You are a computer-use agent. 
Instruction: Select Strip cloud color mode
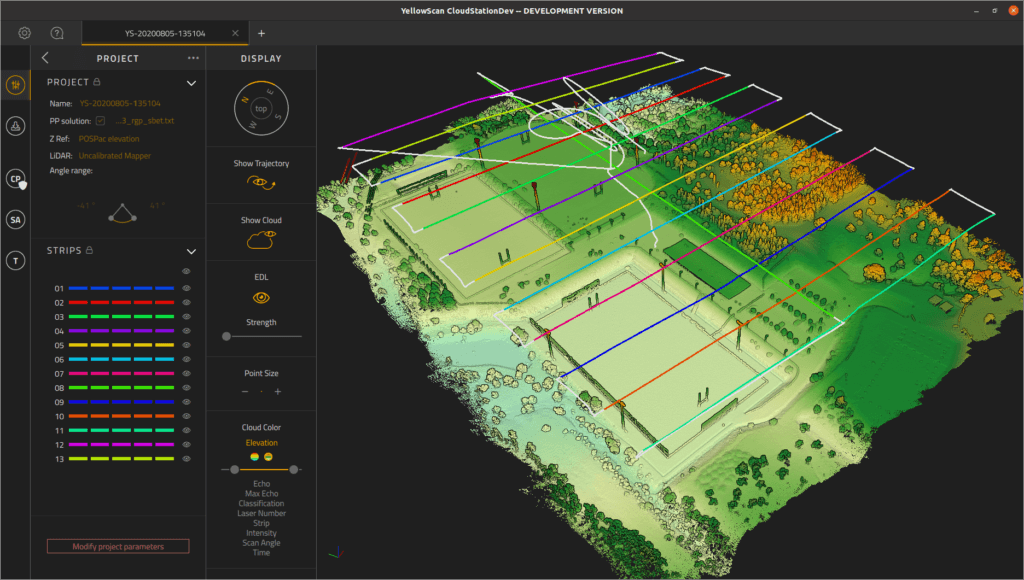pos(261,523)
